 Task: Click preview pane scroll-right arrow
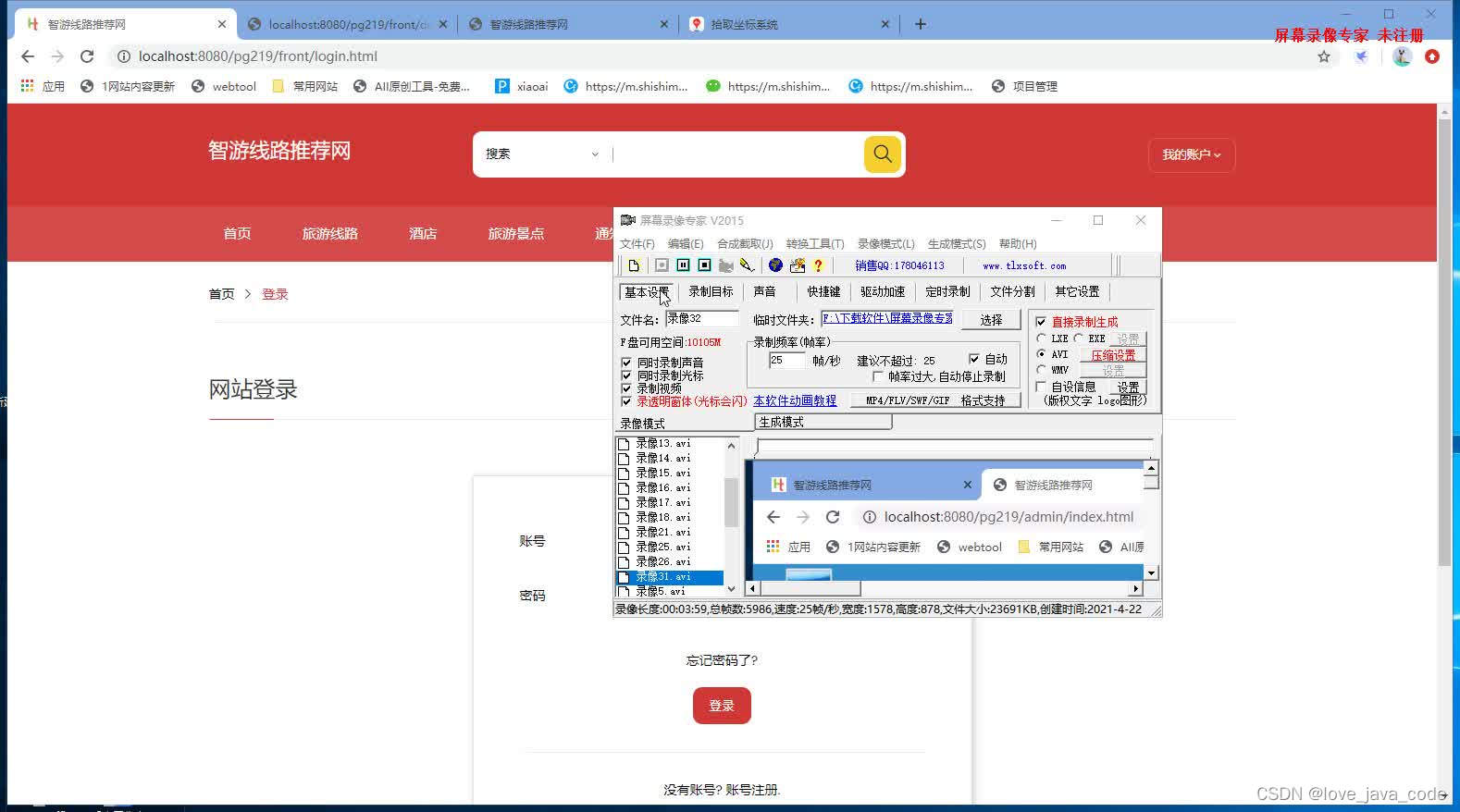pos(1136,588)
